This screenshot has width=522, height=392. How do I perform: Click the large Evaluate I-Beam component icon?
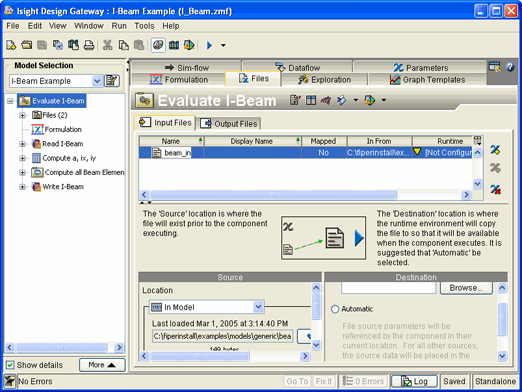144,100
